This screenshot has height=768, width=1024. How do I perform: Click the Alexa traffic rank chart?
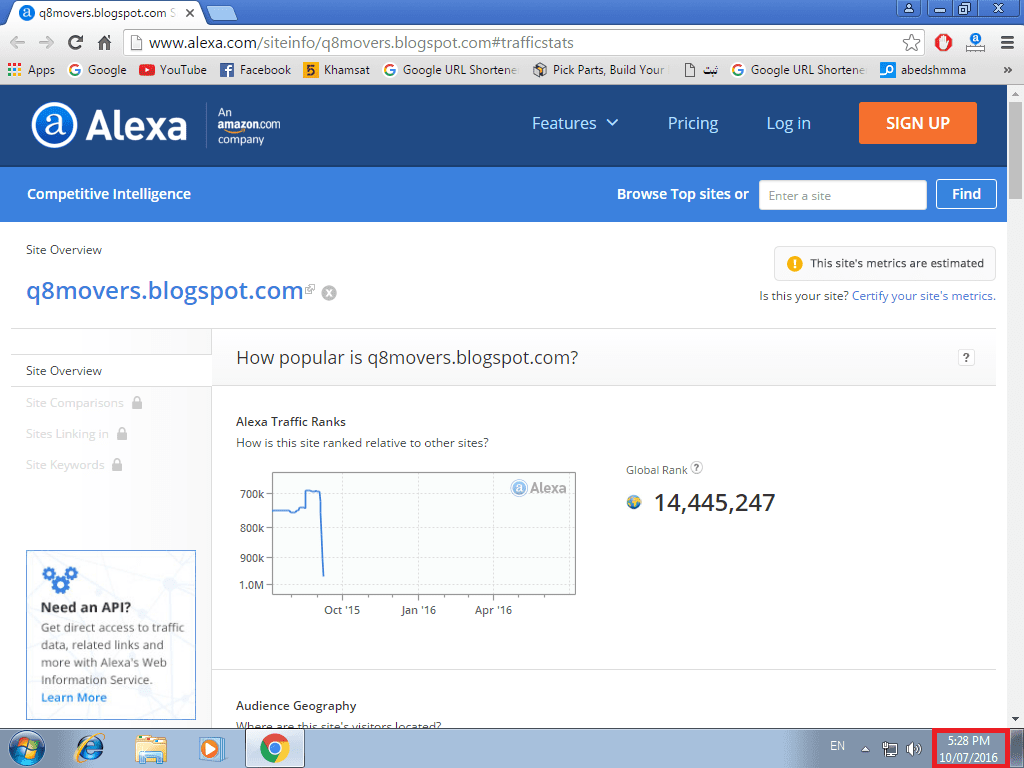tap(423, 533)
